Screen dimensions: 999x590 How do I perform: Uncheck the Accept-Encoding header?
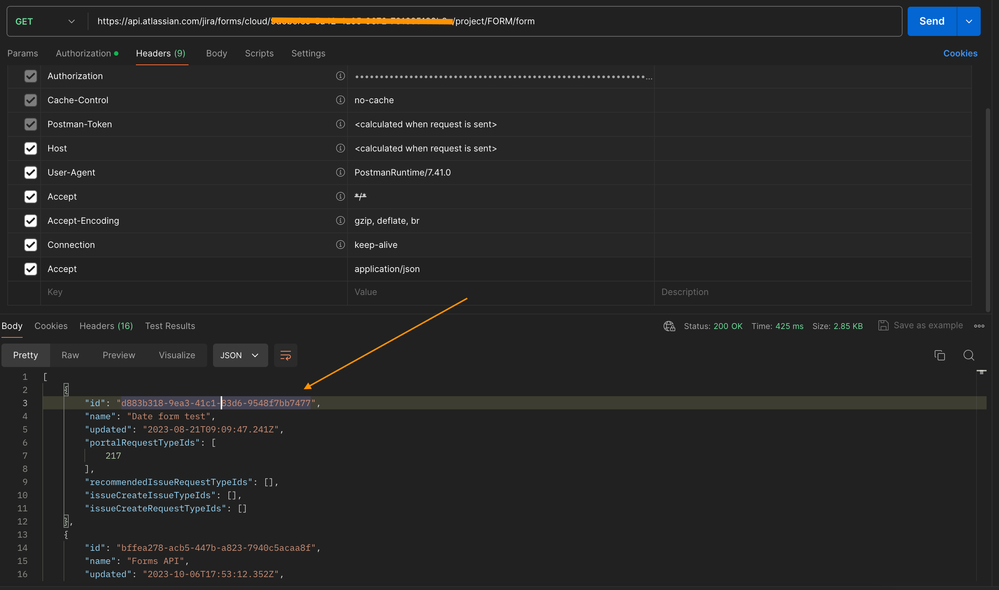point(30,220)
